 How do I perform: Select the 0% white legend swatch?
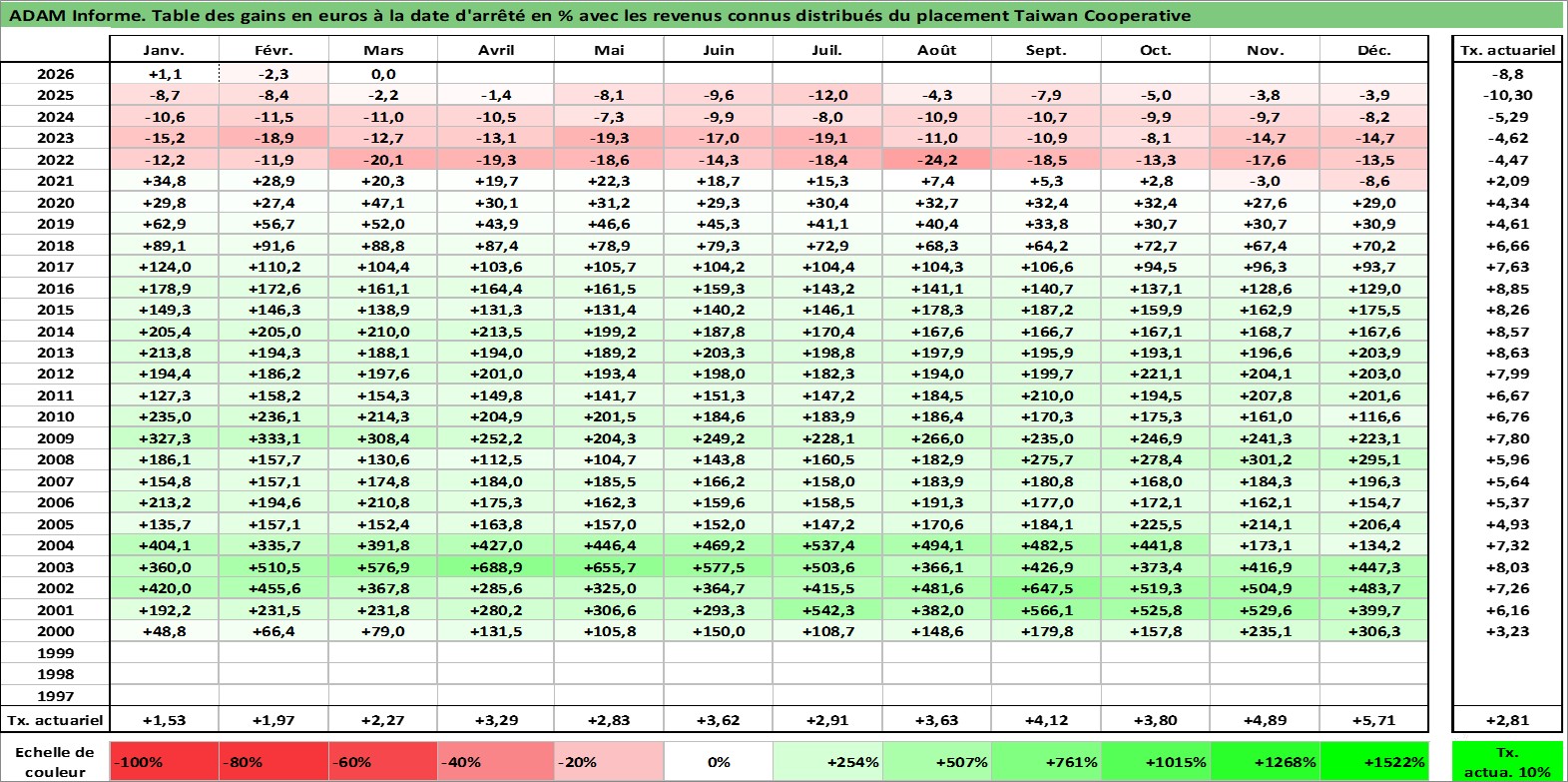tap(718, 761)
